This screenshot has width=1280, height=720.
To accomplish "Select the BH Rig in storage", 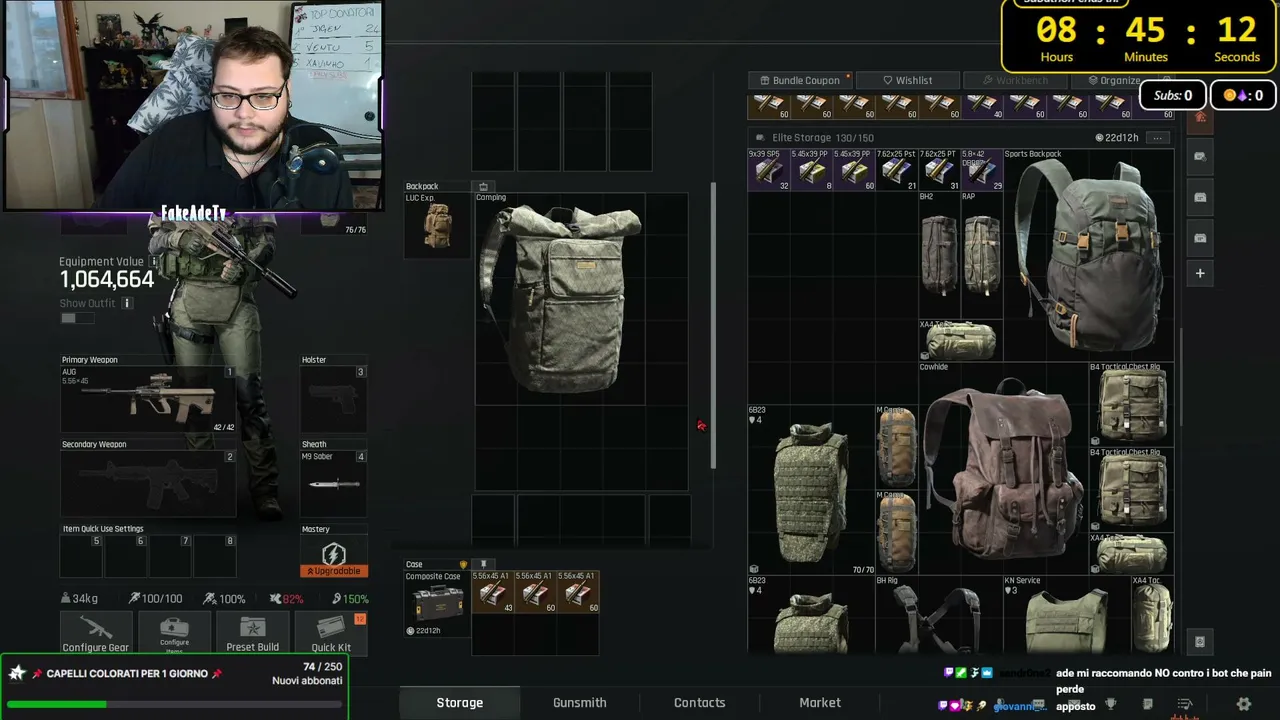I will pos(939,614).
